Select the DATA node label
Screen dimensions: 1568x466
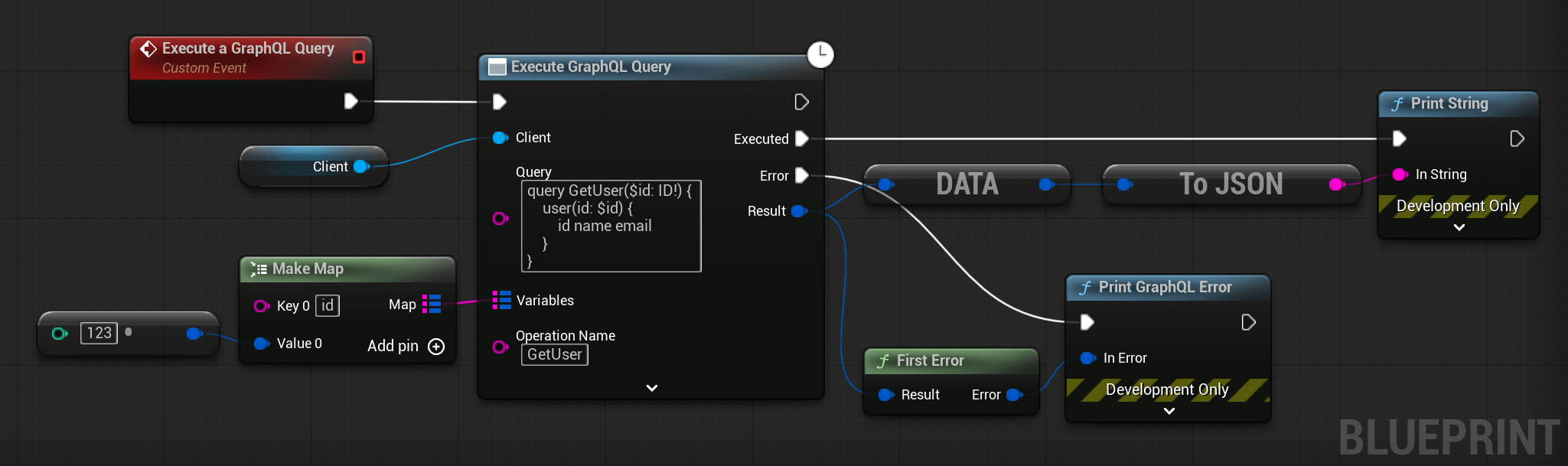[x=967, y=184]
